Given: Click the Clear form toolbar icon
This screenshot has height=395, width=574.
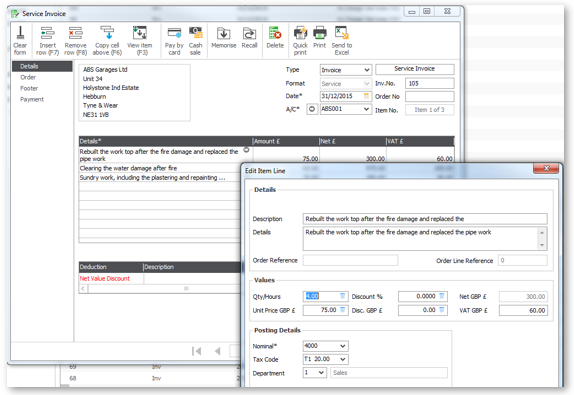Looking at the screenshot, I should [20, 40].
